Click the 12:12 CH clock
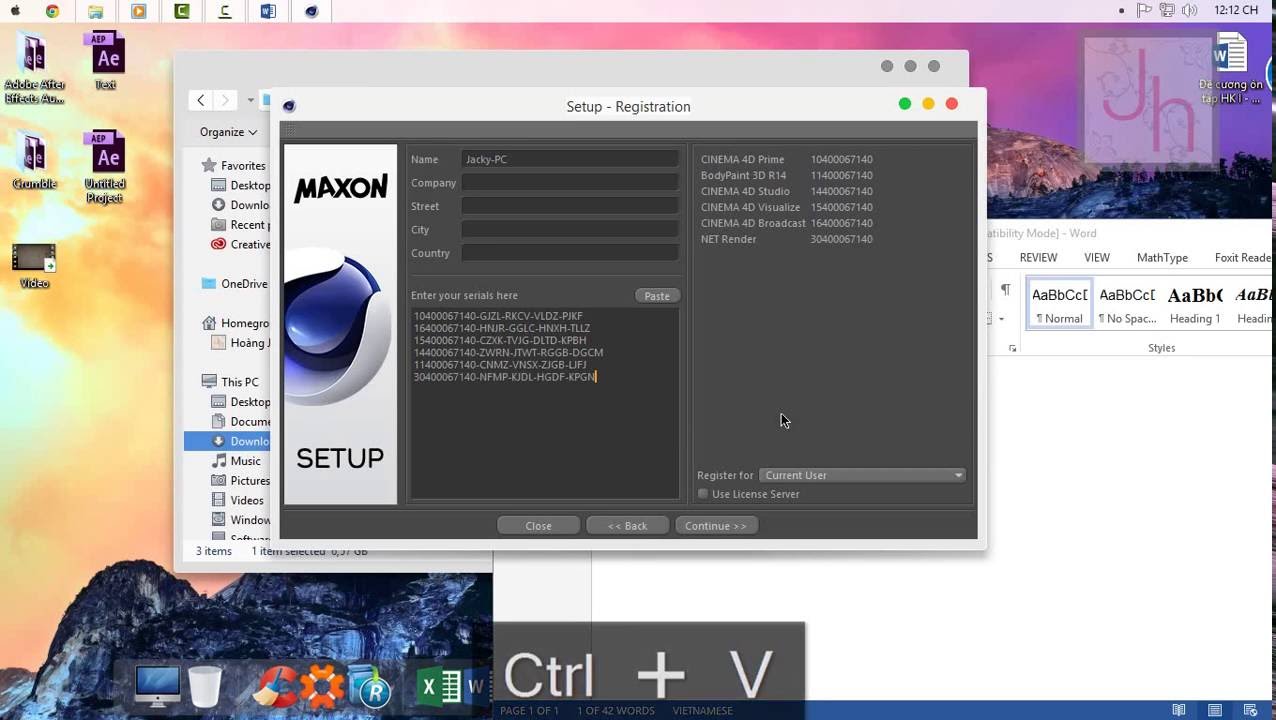This screenshot has height=720, width=1276. tap(1236, 10)
